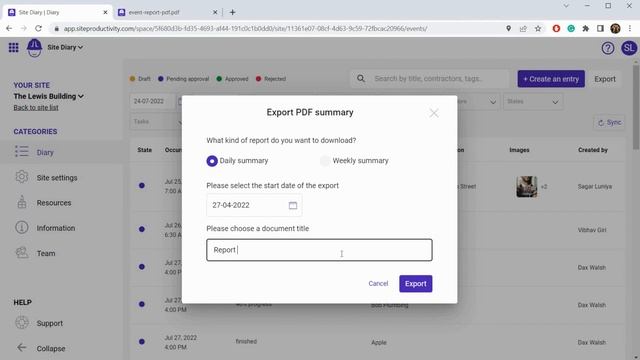Click the Sync button
640x360 pixels.
point(609,122)
